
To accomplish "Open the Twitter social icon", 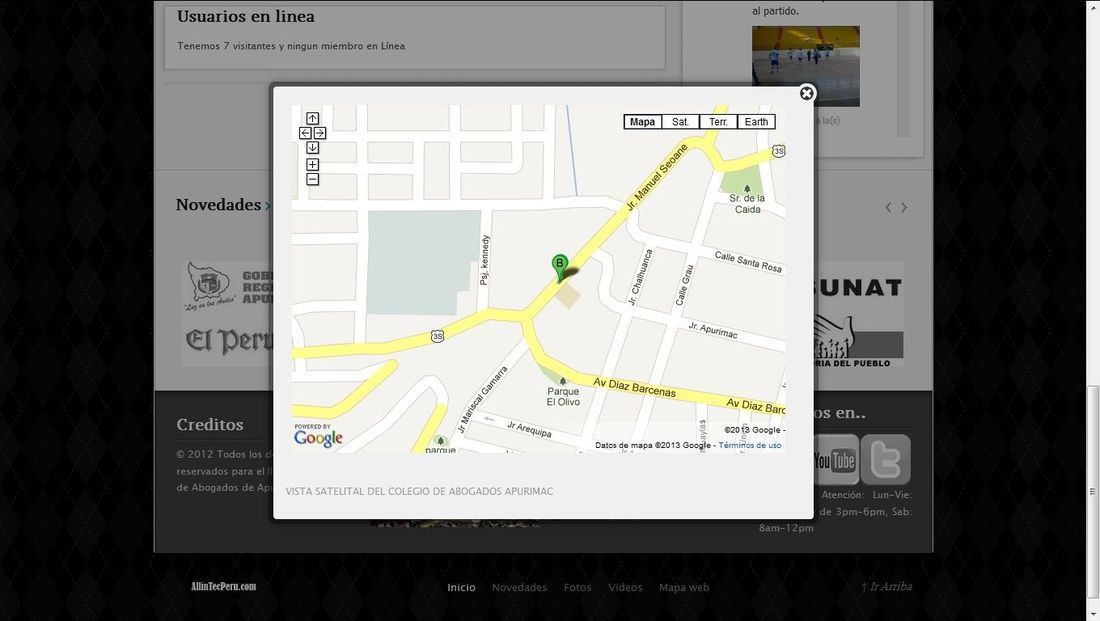I will pyautogui.click(x=885, y=460).
